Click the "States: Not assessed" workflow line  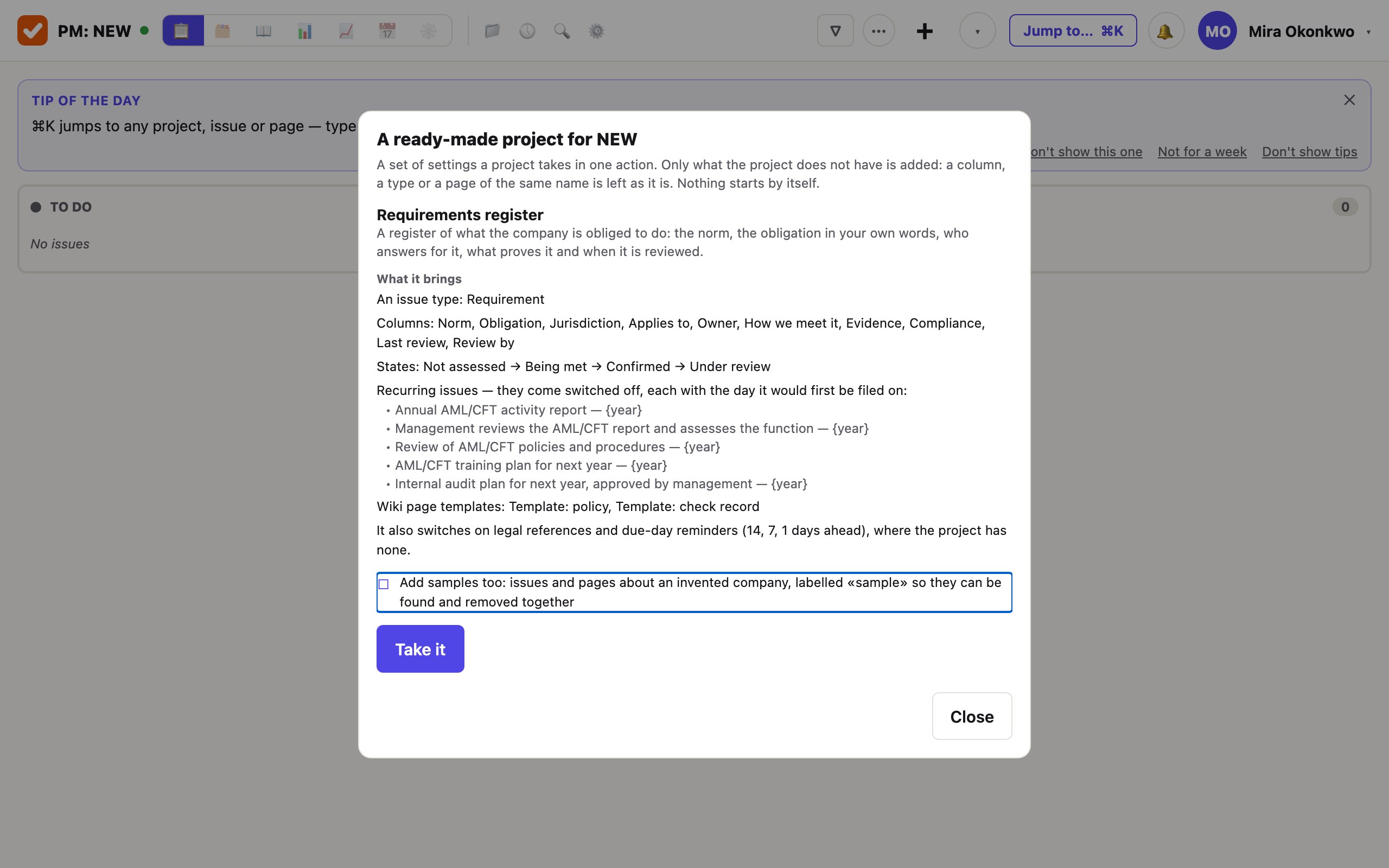tap(574, 366)
